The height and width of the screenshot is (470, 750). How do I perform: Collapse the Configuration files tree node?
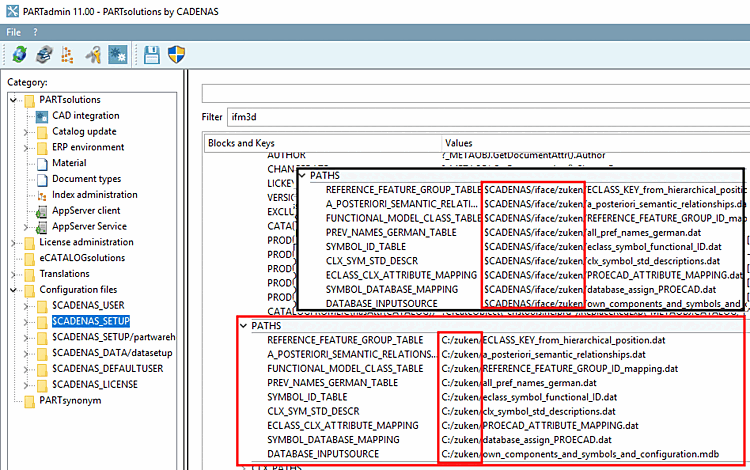[13, 290]
